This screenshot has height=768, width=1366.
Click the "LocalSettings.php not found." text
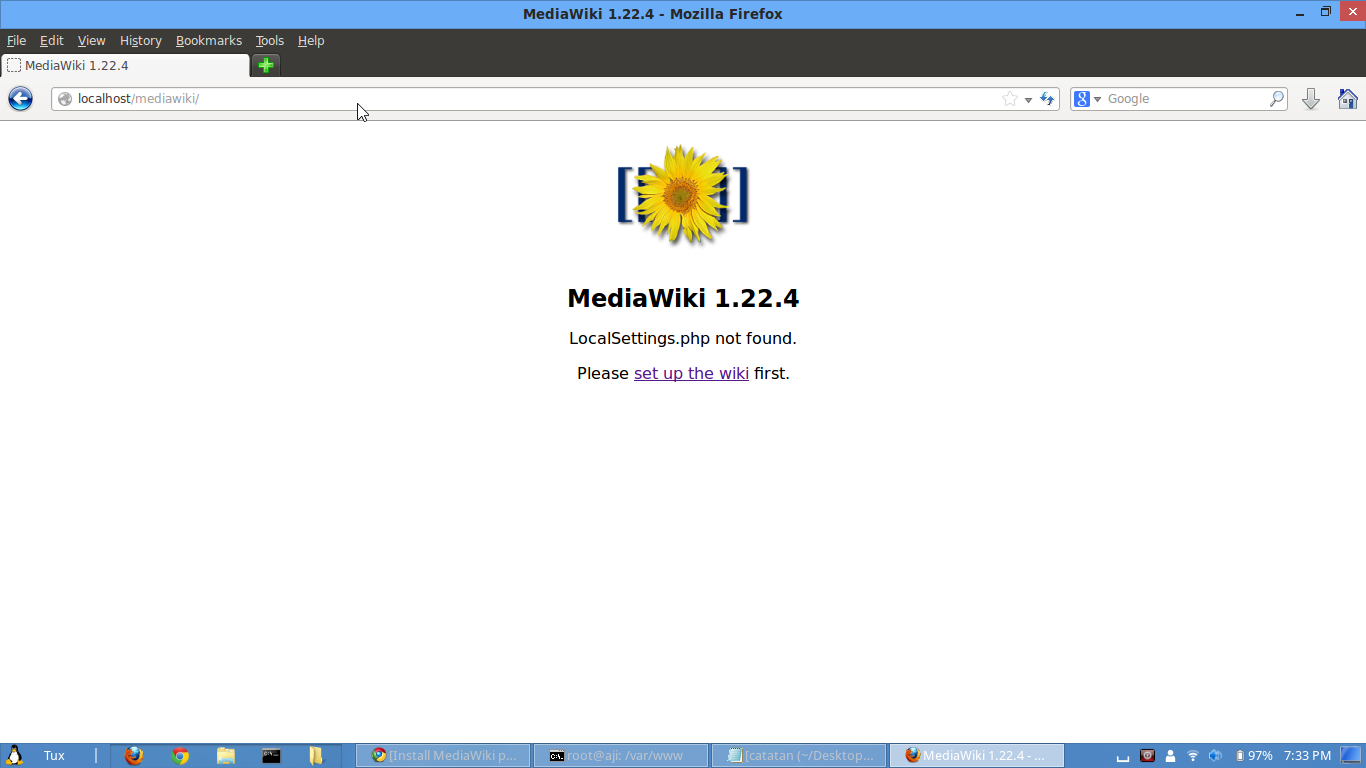pyautogui.click(x=683, y=338)
